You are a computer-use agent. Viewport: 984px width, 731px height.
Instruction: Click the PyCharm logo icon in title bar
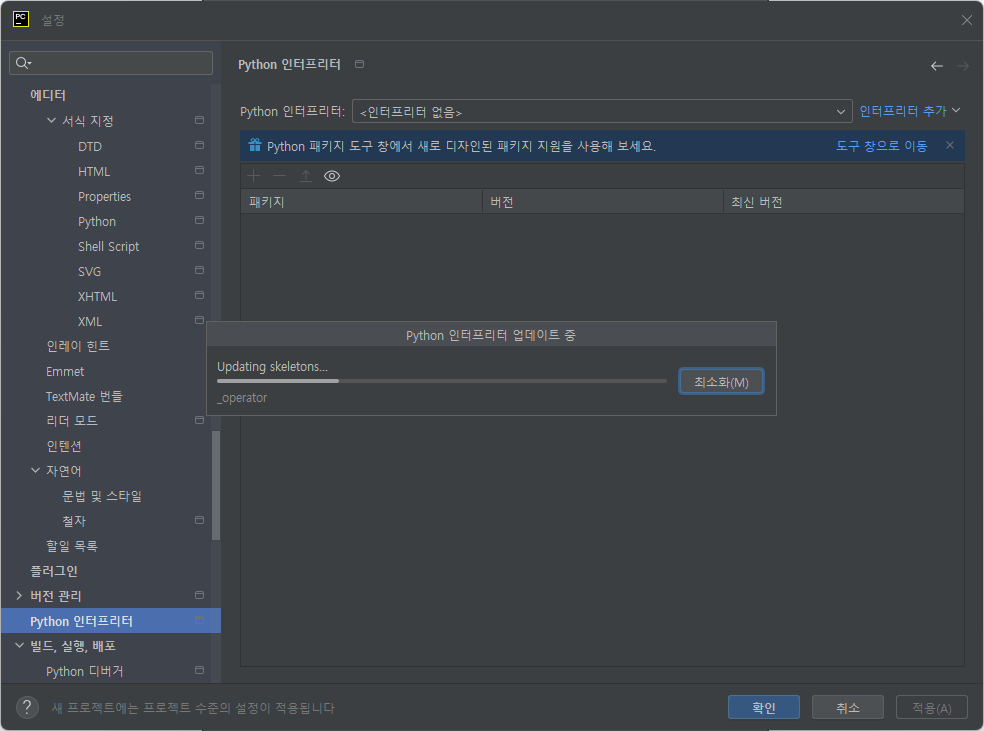[21, 19]
